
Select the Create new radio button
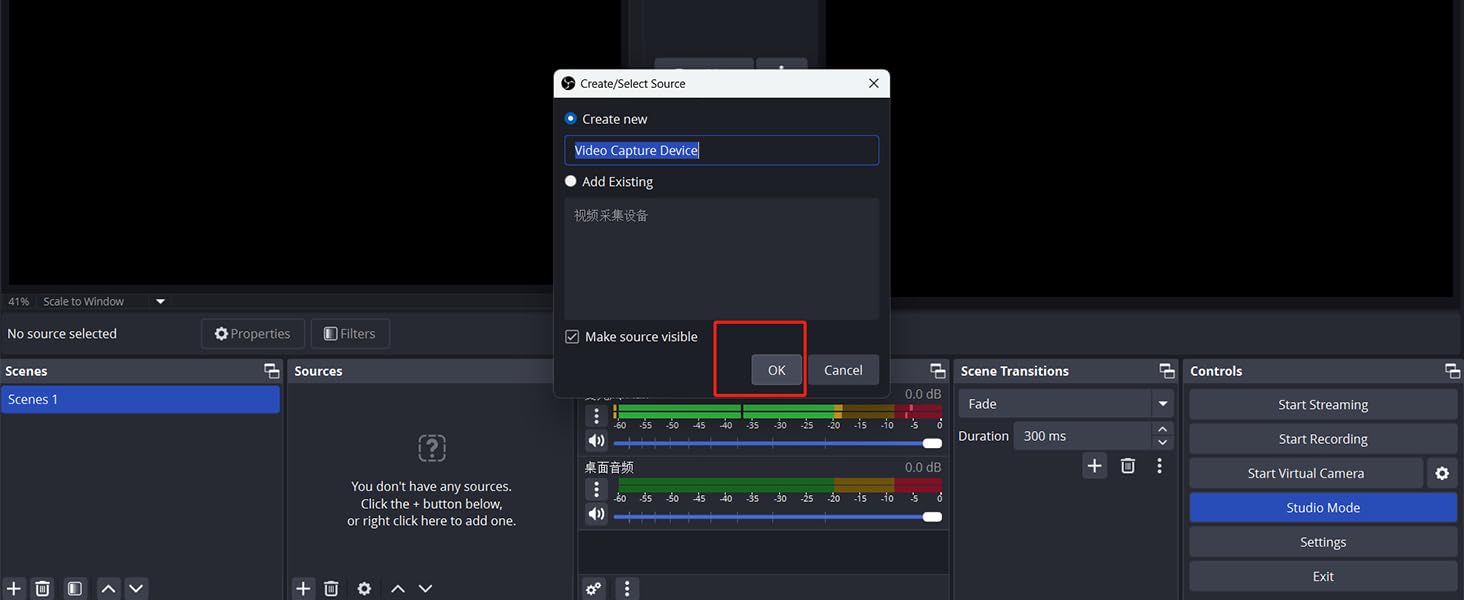pyautogui.click(x=571, y=118)
